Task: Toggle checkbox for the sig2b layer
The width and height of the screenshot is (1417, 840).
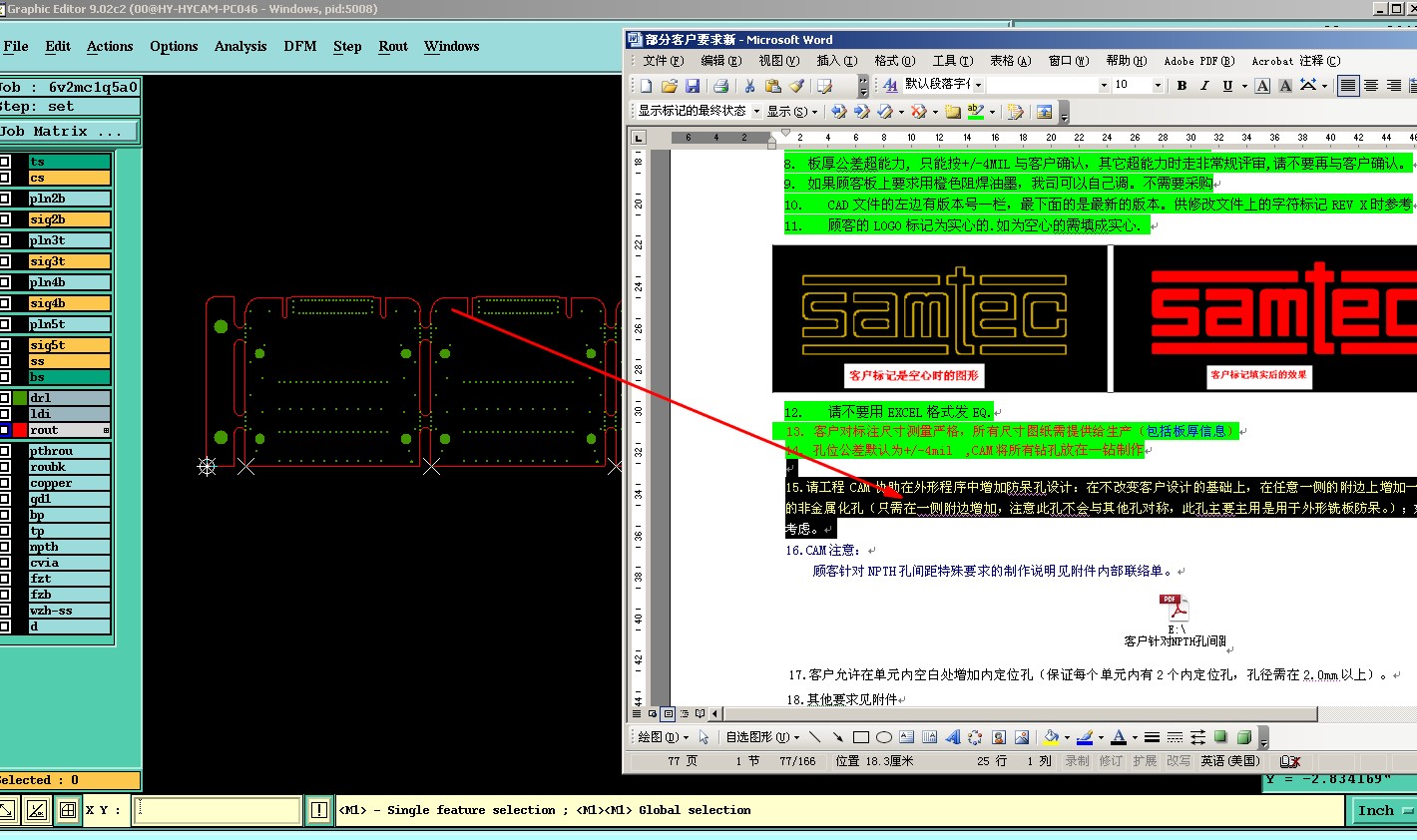Action: pos(5,219)
